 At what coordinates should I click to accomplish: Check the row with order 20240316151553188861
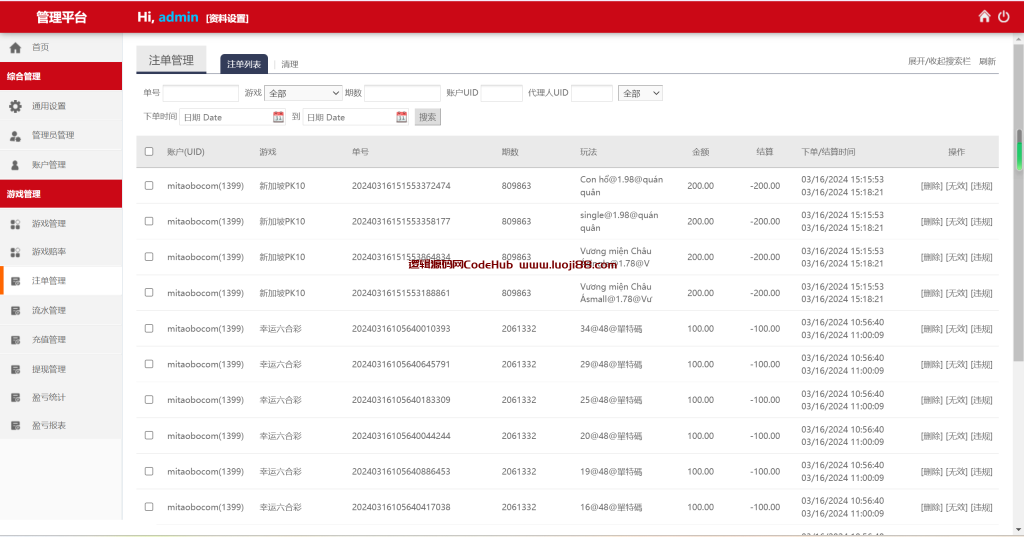click(x=149, y=293)
